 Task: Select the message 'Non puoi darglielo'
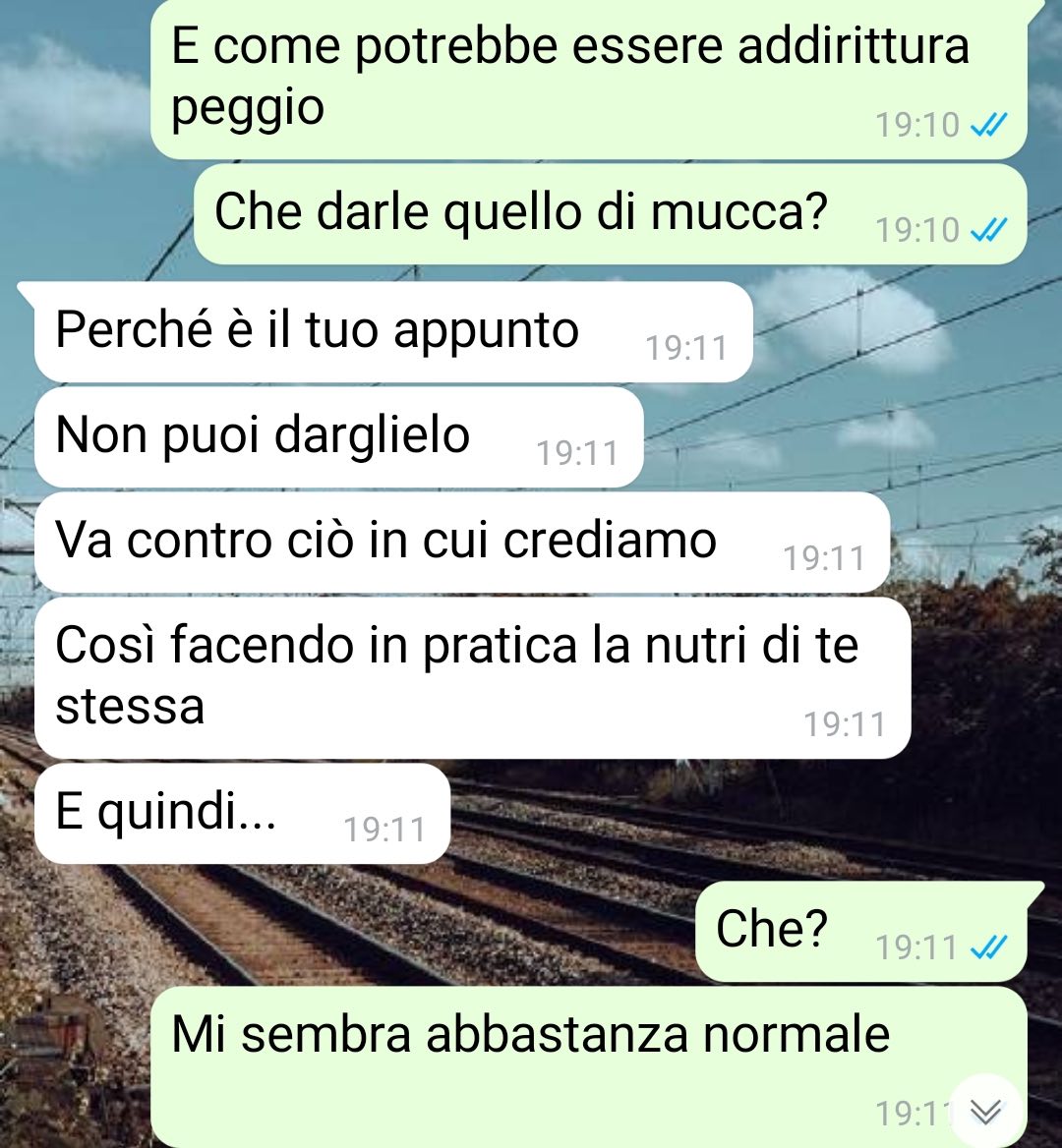tap(339, 437)
